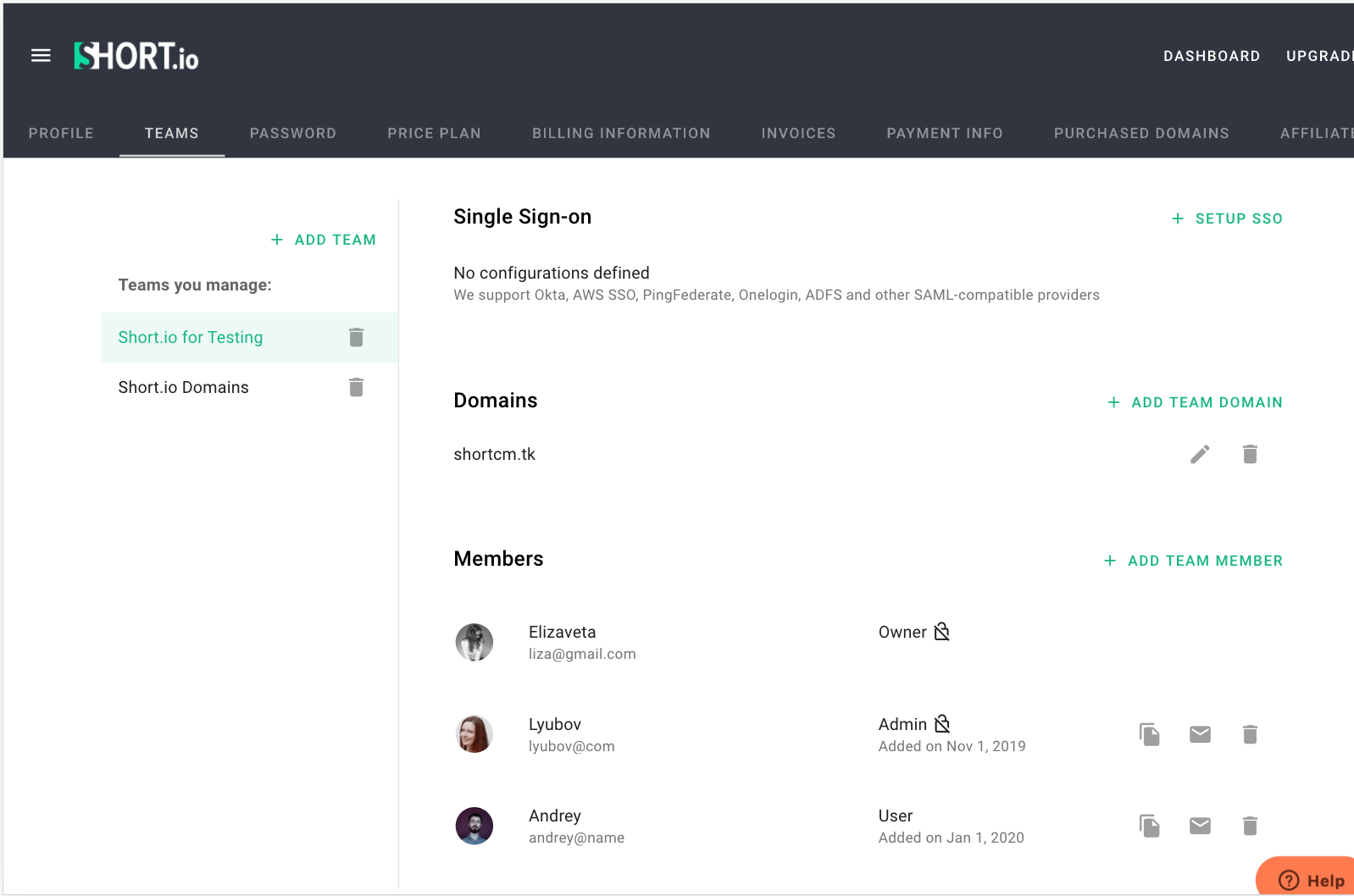Delete the shortcm.tk domain
The image size is (1354, 896).
coord(1250,454)
